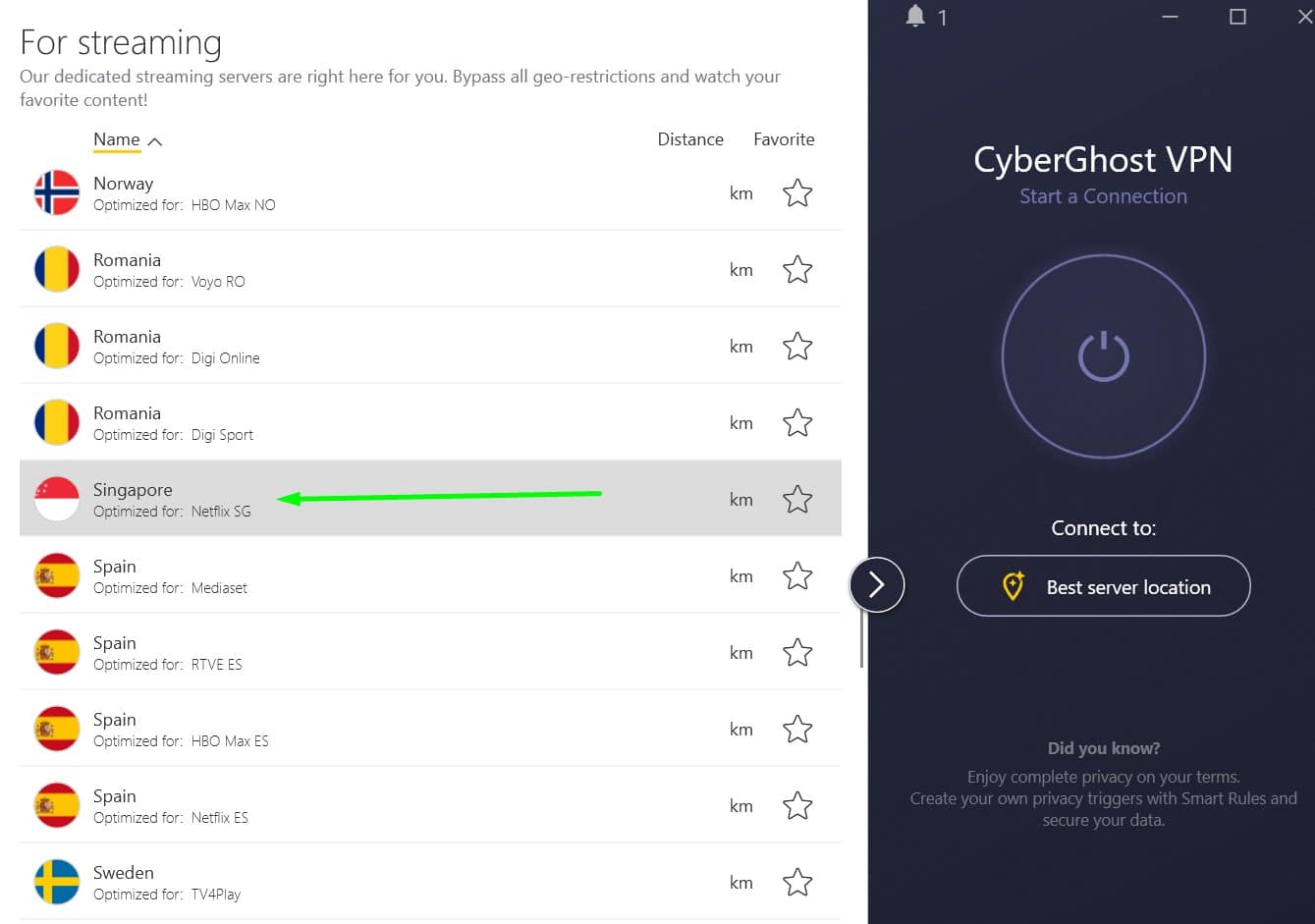The image size is (1315, 924).
Task: Select Sweden server name
Action: point(124,873)
